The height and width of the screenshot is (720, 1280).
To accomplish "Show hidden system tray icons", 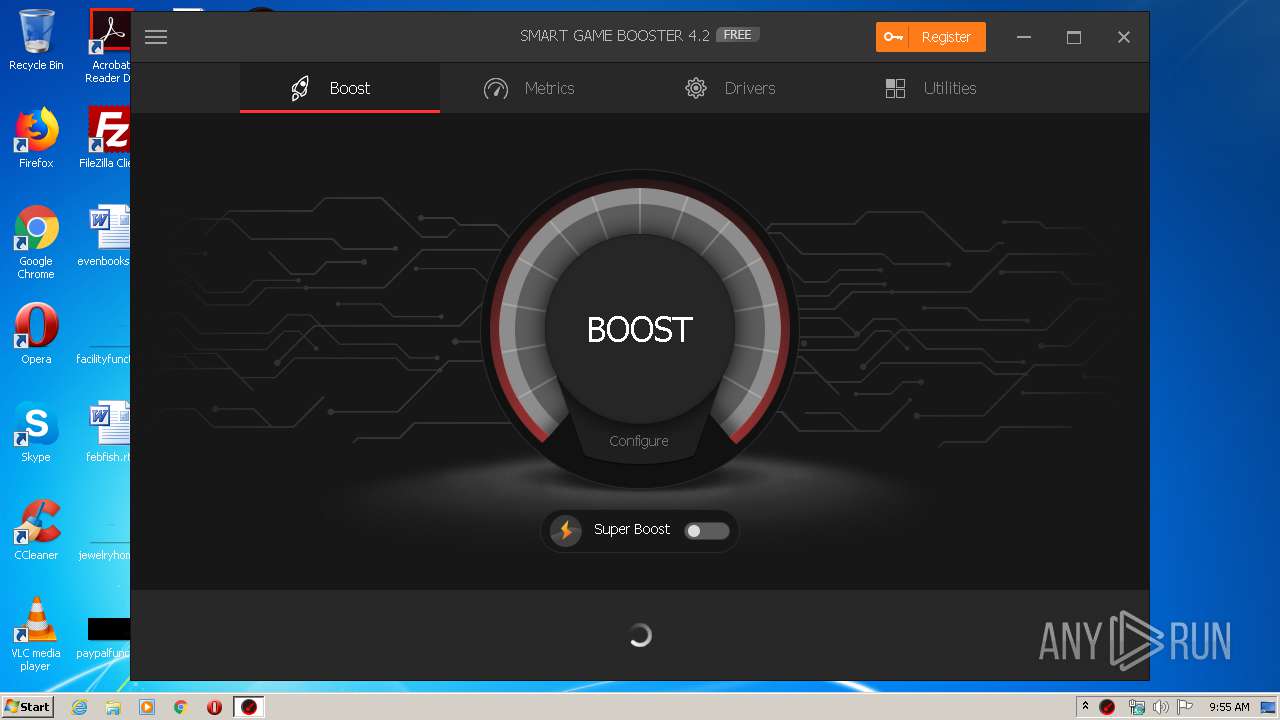I will pyautogui.click(x=1085, y=707).
